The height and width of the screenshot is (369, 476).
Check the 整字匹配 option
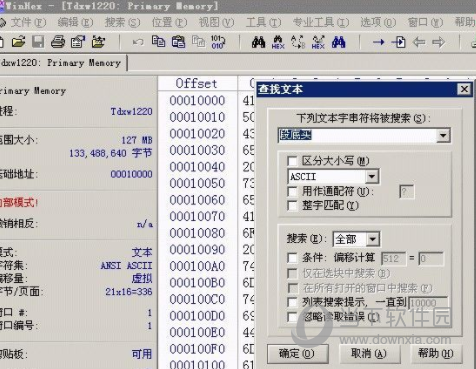(x=292, y=205)
